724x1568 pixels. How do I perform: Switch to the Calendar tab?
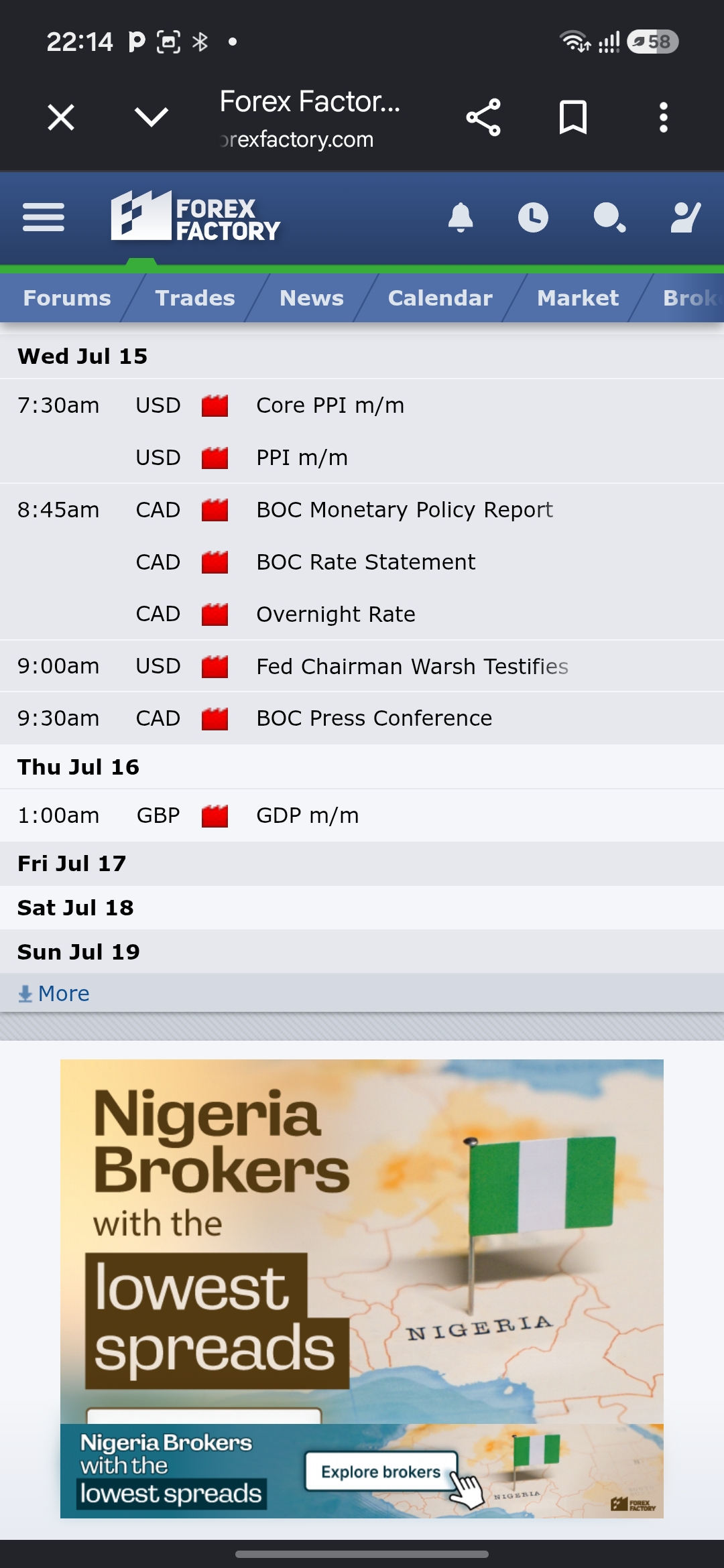click(440, 298)
